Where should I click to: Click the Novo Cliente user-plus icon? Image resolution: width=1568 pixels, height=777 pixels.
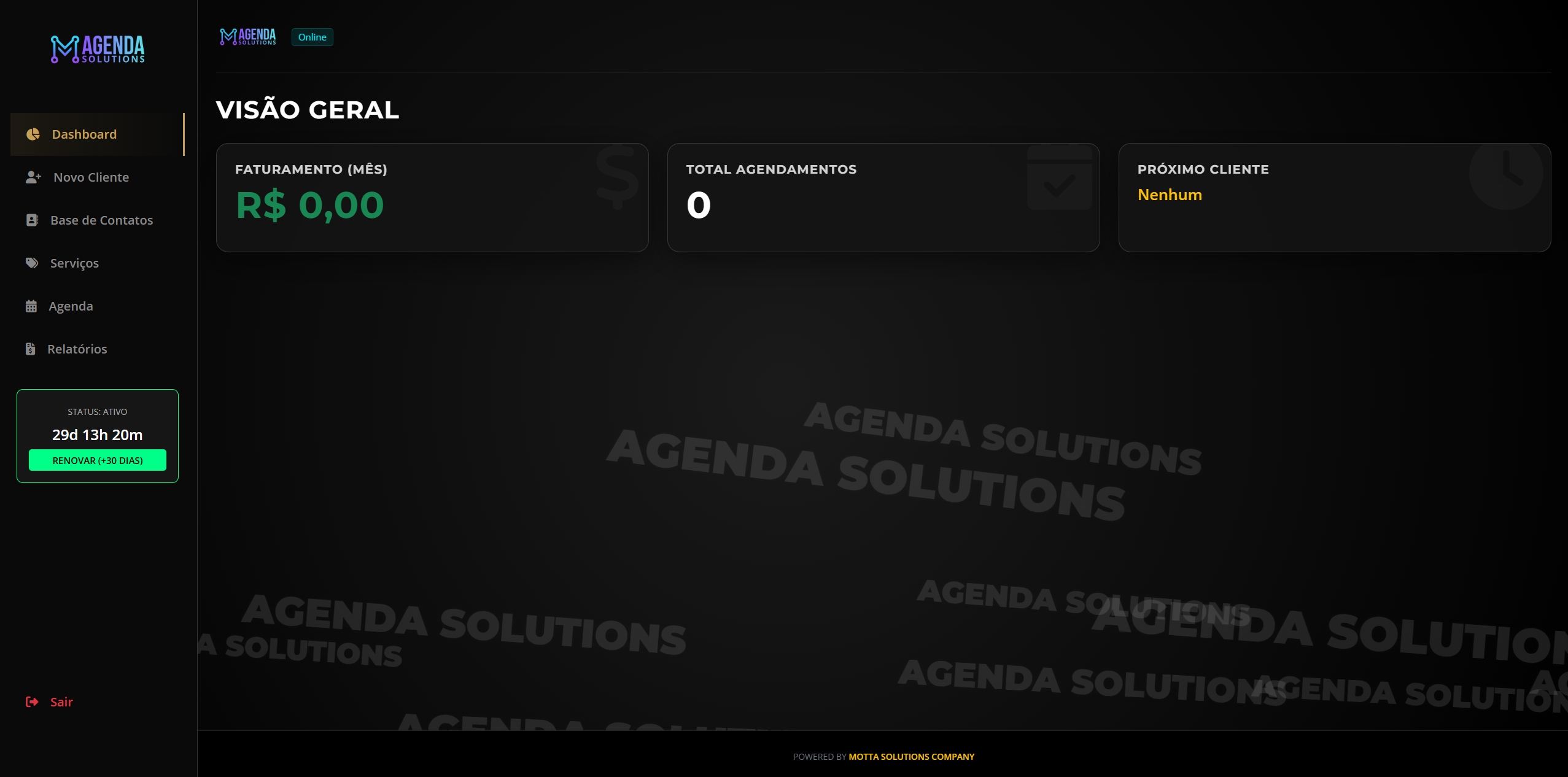33,177
